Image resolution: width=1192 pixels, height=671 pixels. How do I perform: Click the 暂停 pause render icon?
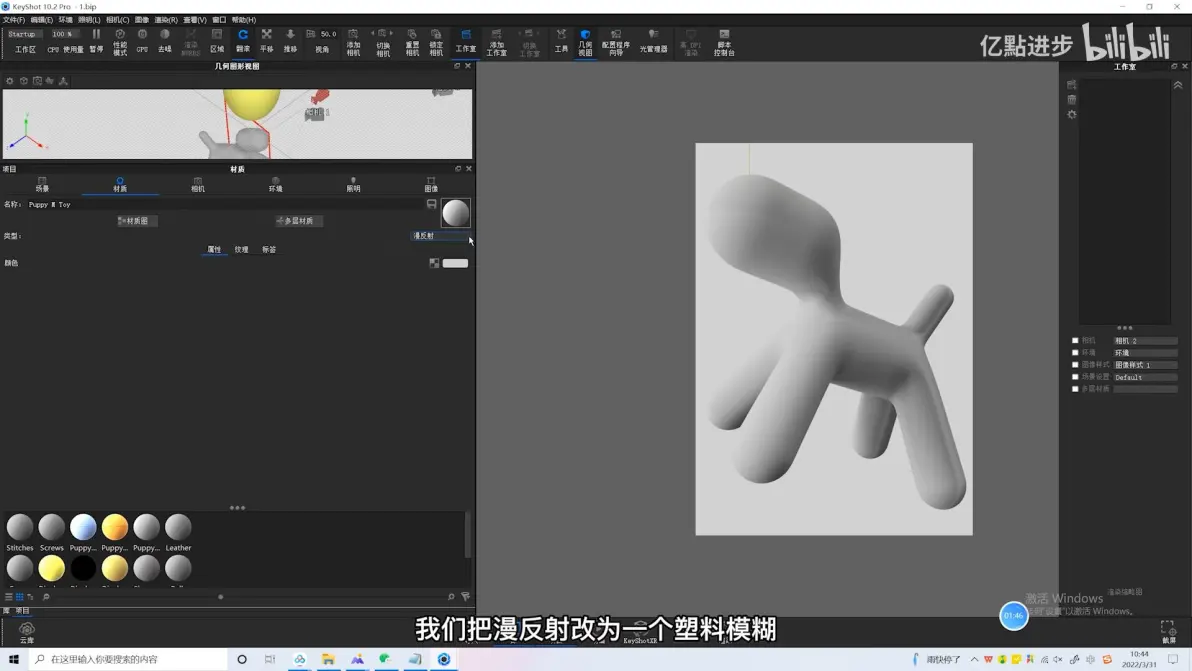coord(97,41)
